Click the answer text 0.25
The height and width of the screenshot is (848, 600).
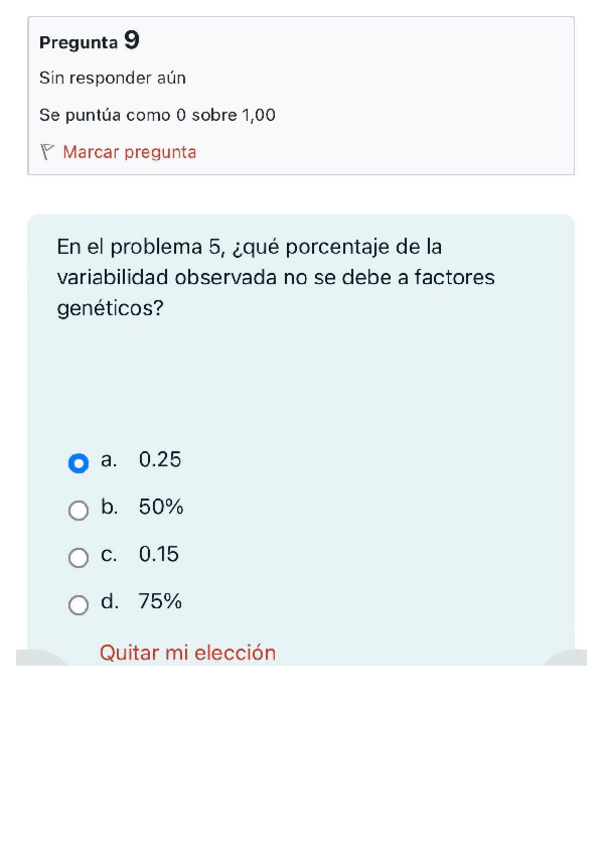160,460
